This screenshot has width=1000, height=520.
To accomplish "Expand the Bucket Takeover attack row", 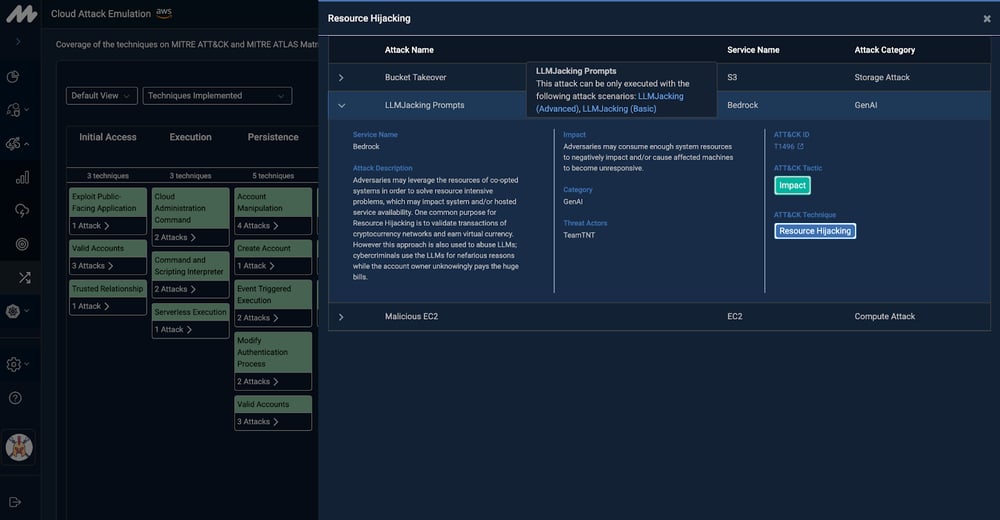I will 341,77.
